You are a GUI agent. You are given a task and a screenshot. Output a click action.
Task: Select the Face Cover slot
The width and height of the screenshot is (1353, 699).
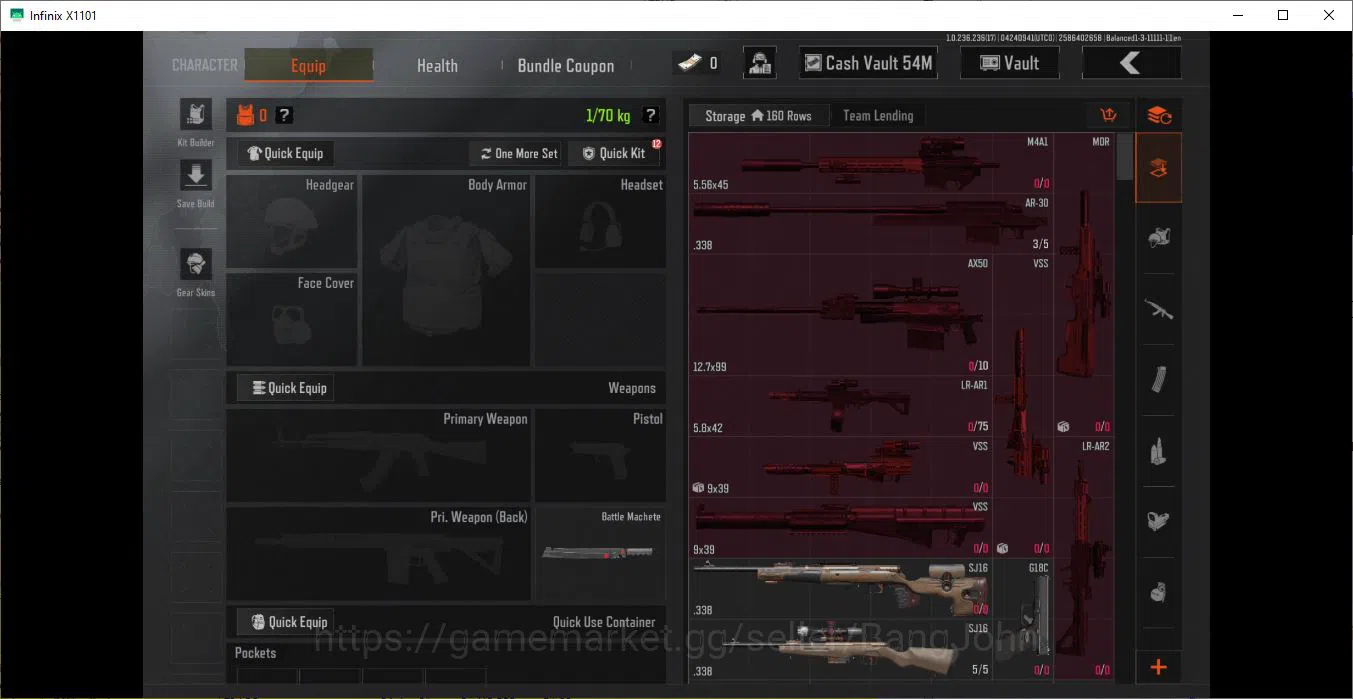[292, 320]
